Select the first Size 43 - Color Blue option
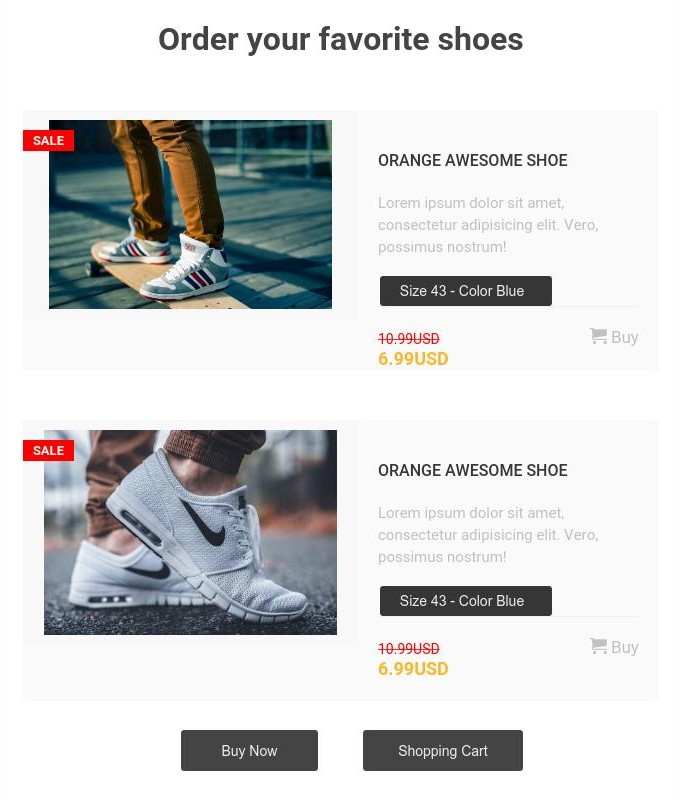Screen dimensions: 680x800 466,291
